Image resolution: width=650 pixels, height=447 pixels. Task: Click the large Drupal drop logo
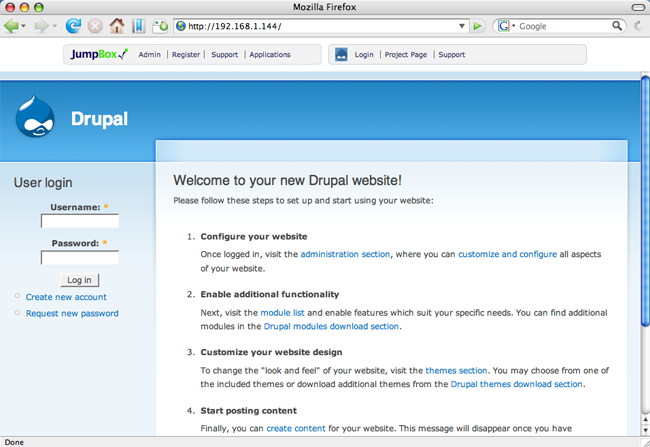click(x=35, y=117)
